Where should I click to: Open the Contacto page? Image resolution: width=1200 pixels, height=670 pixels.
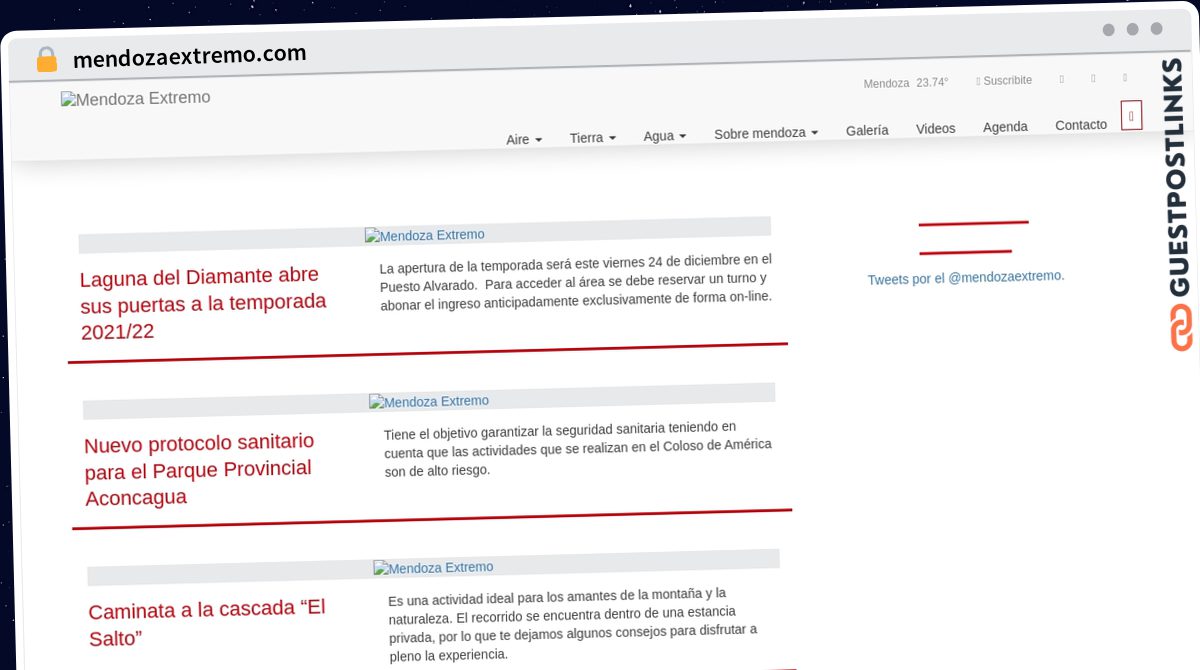point(1081,125)
